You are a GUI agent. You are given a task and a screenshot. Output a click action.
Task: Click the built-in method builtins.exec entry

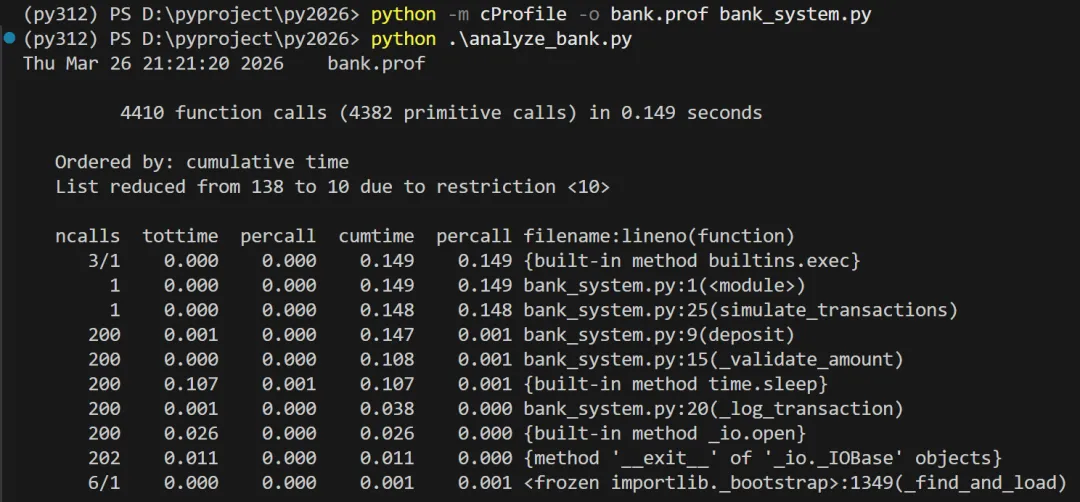[x=692, y=261]
